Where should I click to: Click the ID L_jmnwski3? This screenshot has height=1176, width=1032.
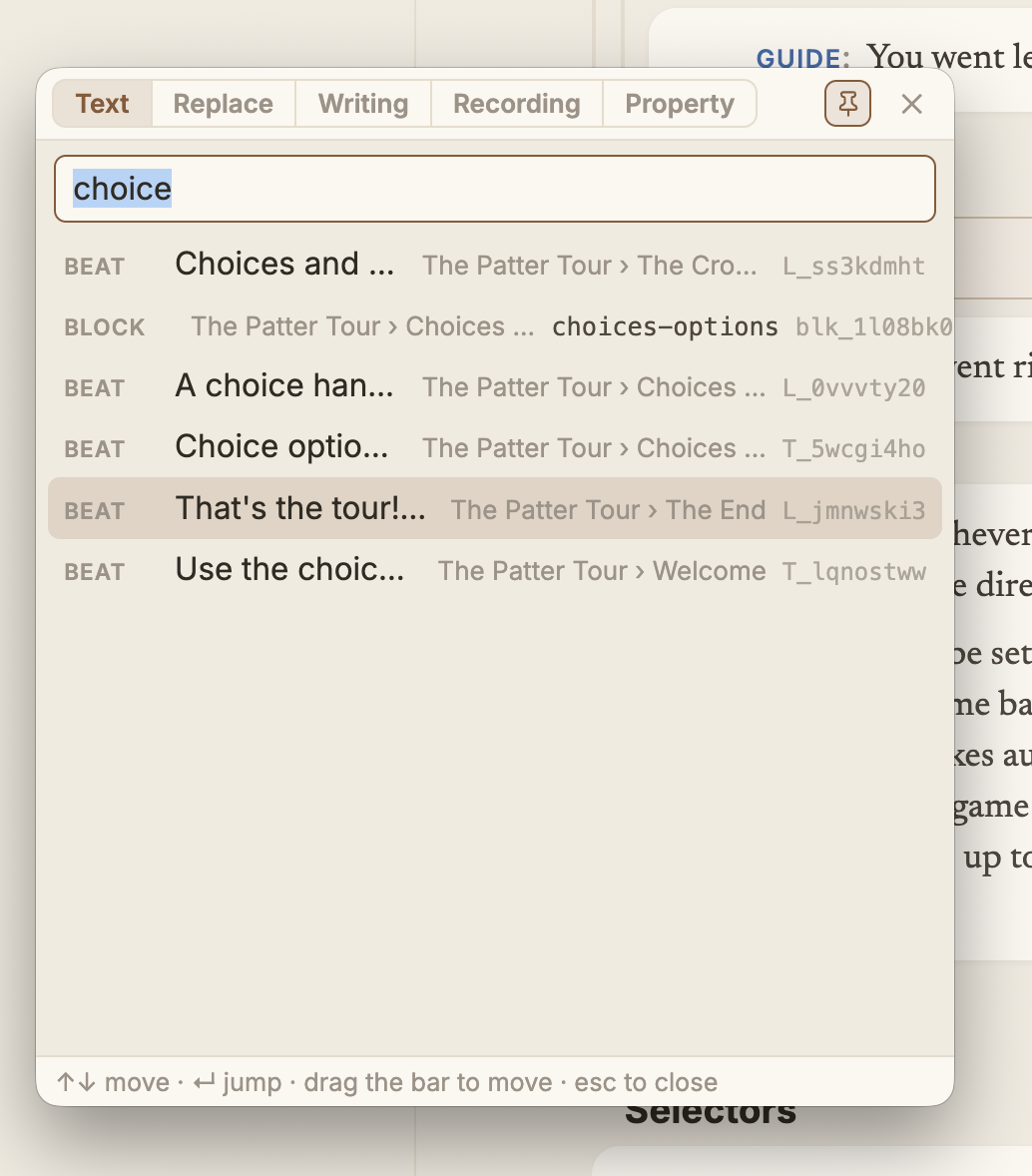tap(853, 510)
